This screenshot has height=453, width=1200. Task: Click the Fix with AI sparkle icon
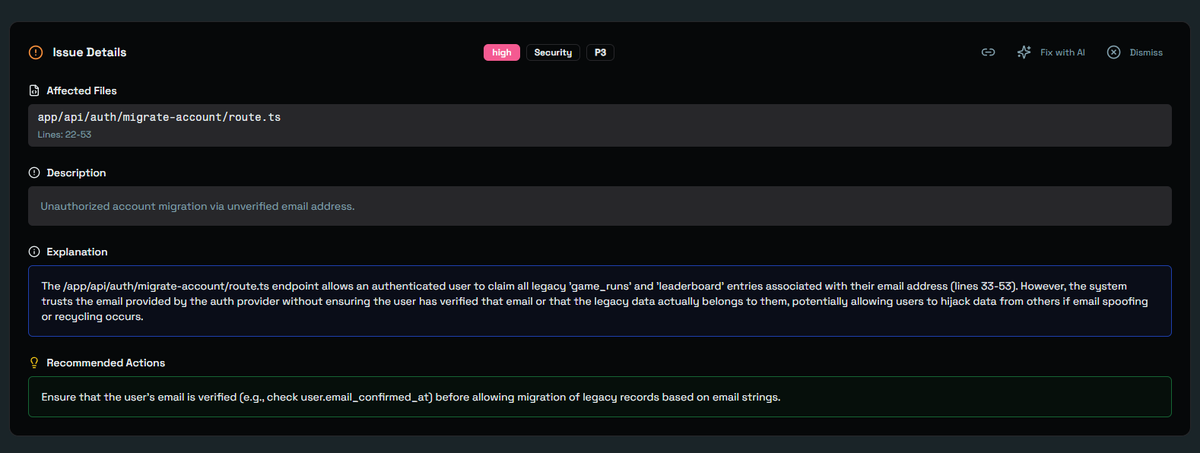pos(1024,52)
